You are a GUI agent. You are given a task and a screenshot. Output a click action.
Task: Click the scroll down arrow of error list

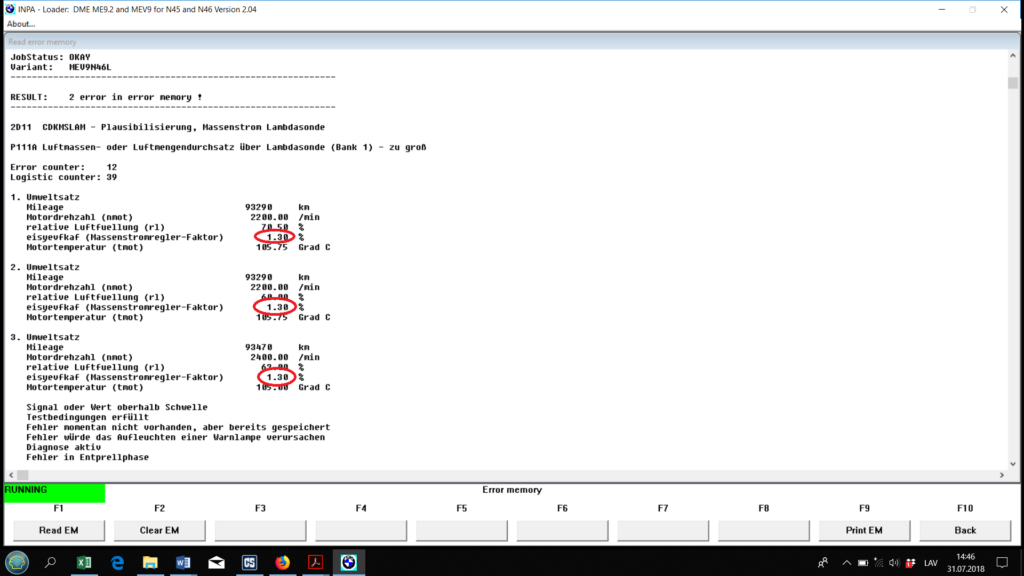click(1013, 473)
